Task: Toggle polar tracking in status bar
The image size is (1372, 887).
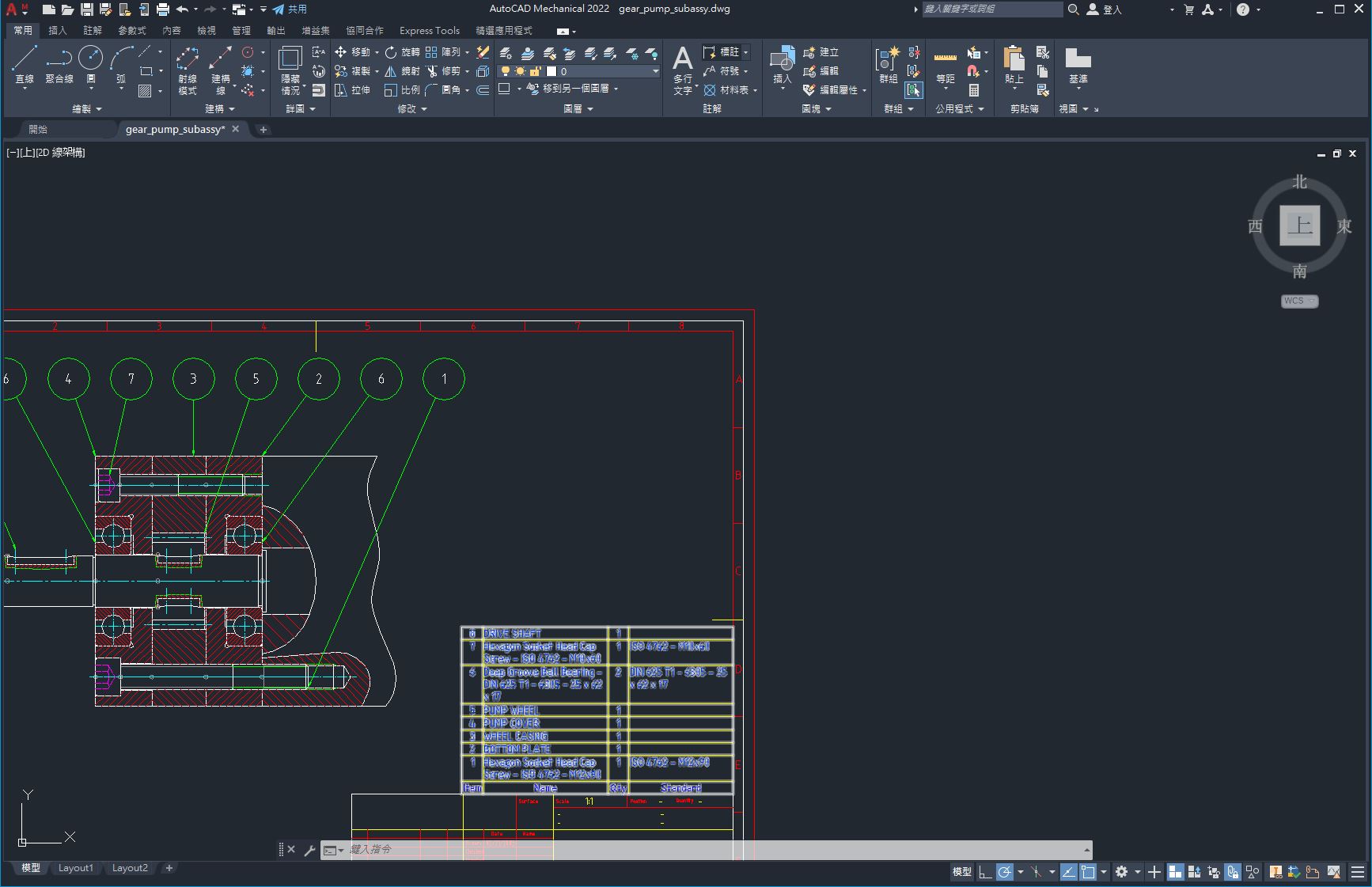Action: point(1004,872)
